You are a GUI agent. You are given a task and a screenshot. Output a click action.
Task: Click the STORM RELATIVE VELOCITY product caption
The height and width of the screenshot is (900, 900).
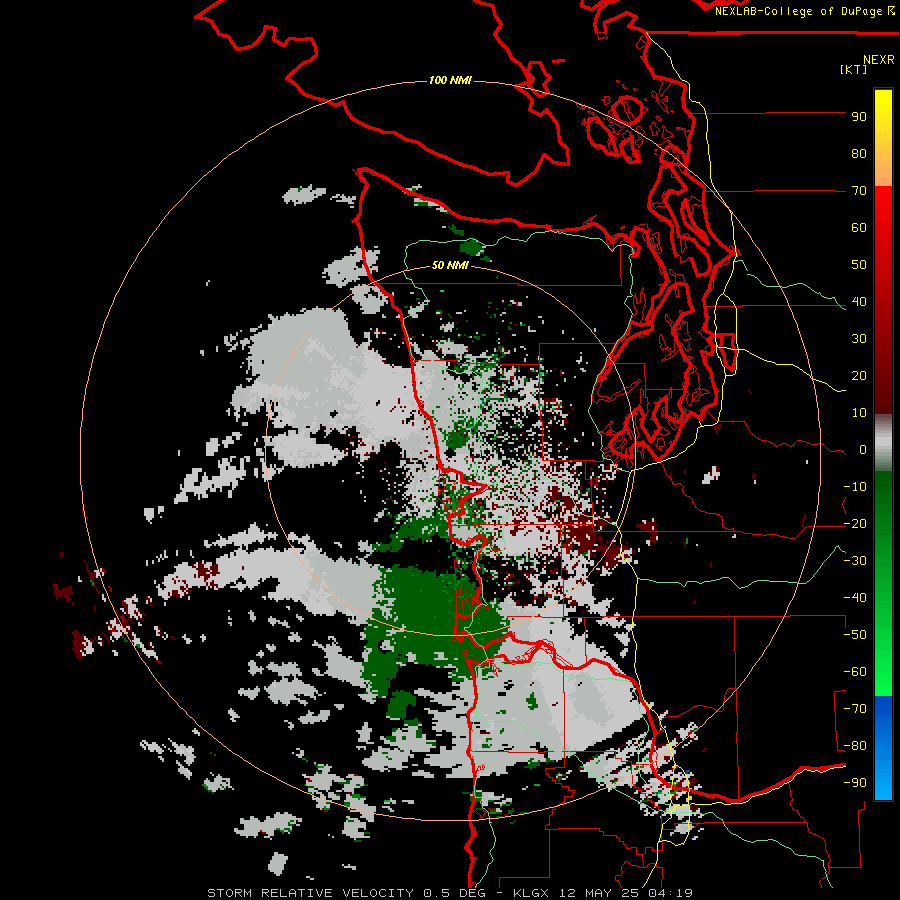(310, 893)
